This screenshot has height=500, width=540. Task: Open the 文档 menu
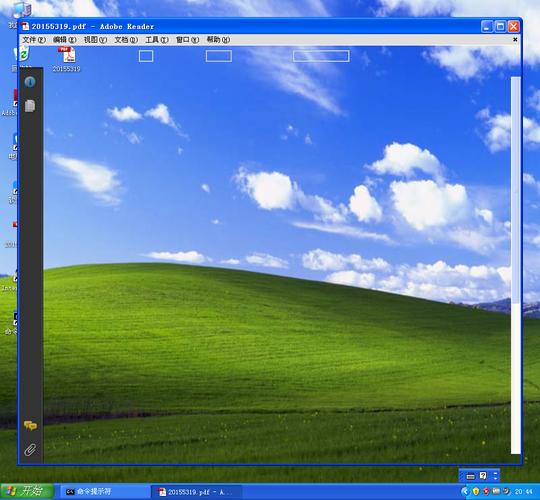pyautogui.click(x=126, y=40)
